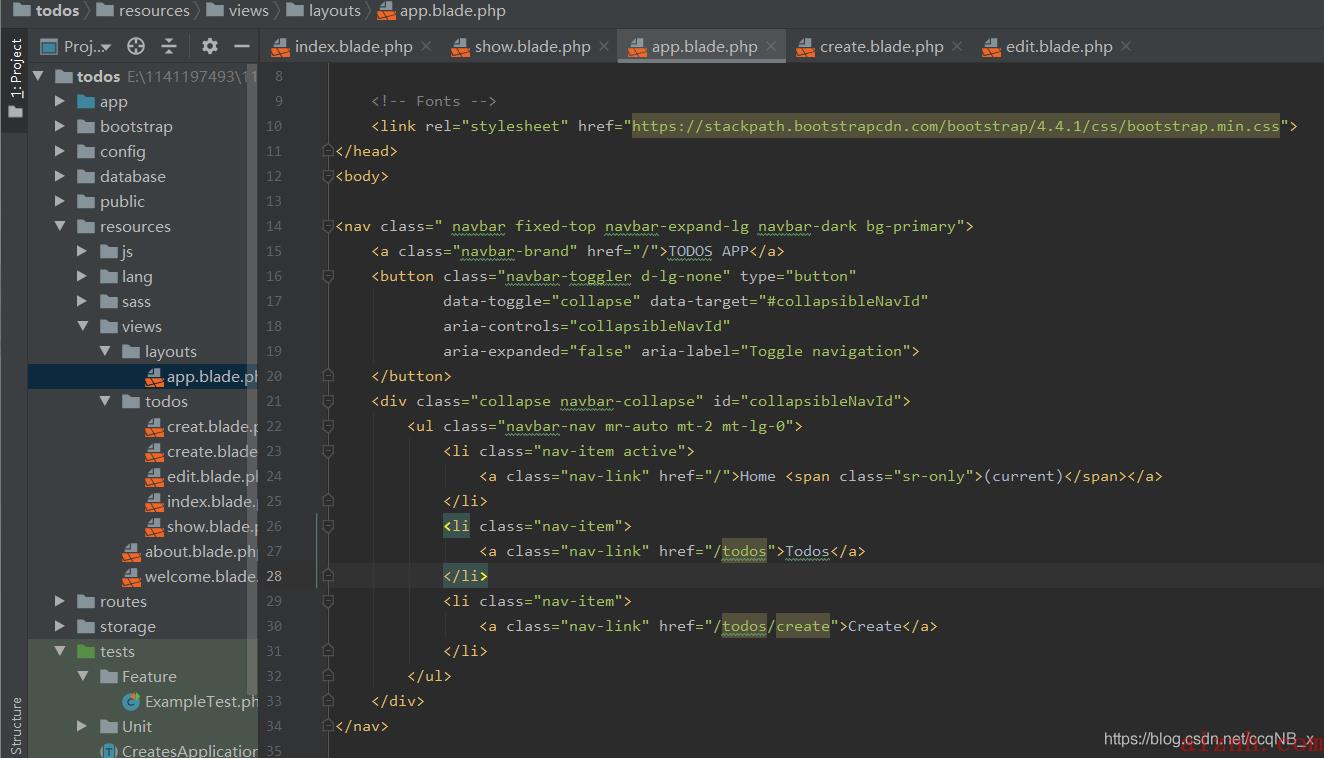
Task: Toggle the 1: Project tool window button
Action: pyautogui.click(x=15, y=78)
